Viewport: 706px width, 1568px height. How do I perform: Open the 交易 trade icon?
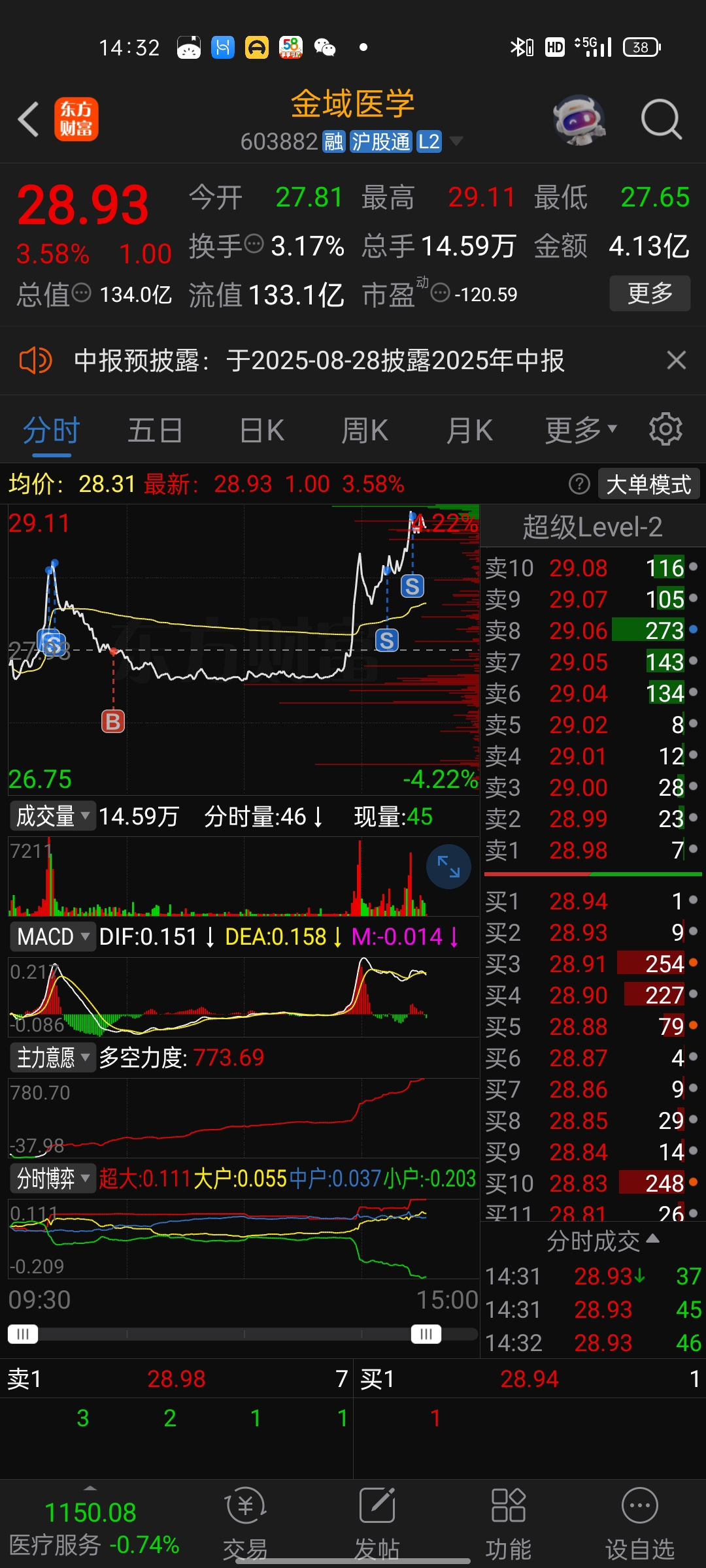pyautogui.click(x=245, y=1524)
